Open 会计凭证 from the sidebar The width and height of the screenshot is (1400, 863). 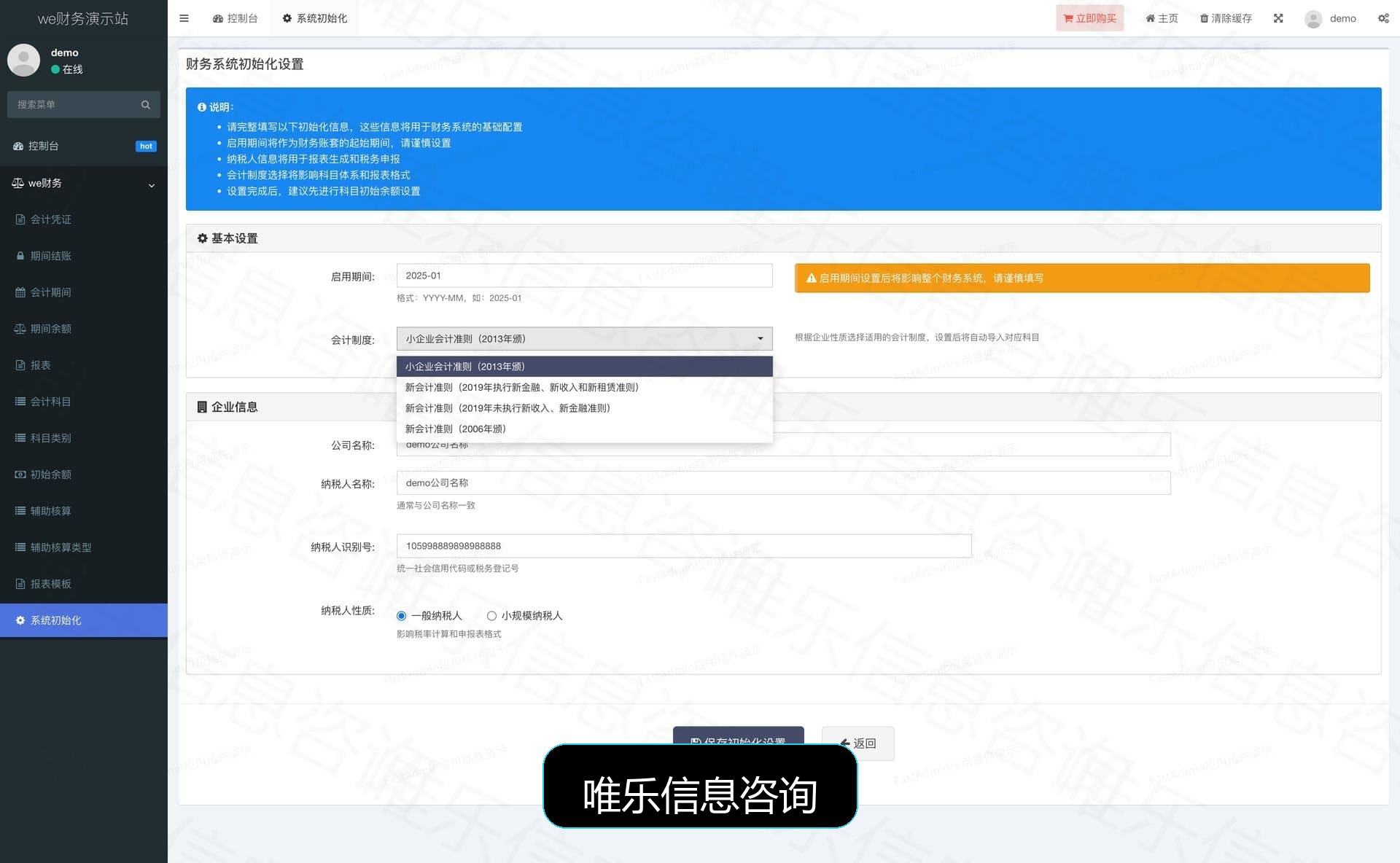click(x=84, y=219)
